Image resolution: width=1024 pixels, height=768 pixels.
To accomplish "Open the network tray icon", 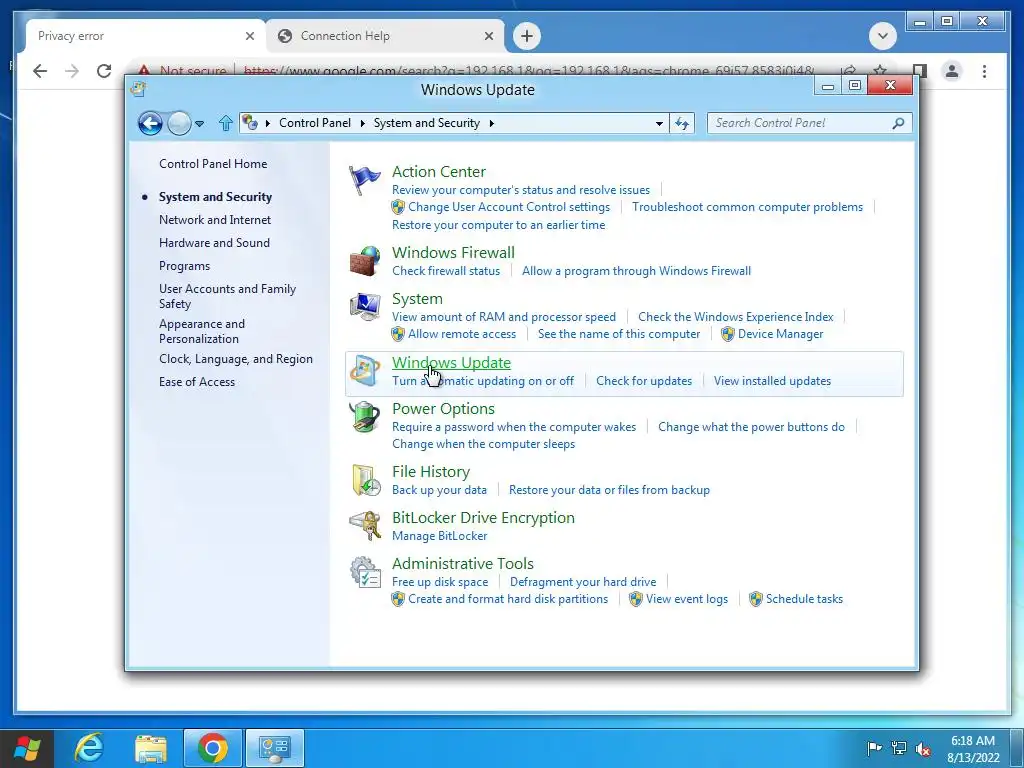I will 899,748.
